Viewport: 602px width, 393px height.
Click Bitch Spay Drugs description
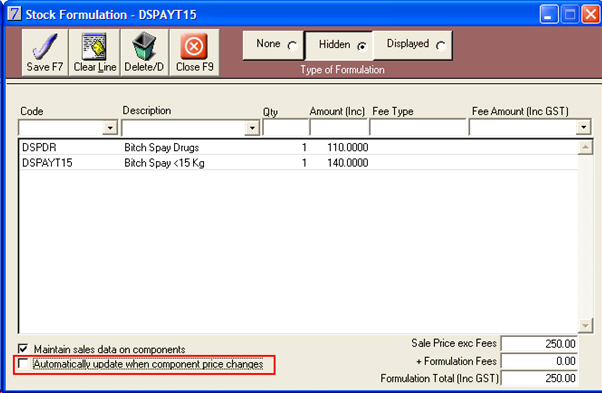(162, 147)
